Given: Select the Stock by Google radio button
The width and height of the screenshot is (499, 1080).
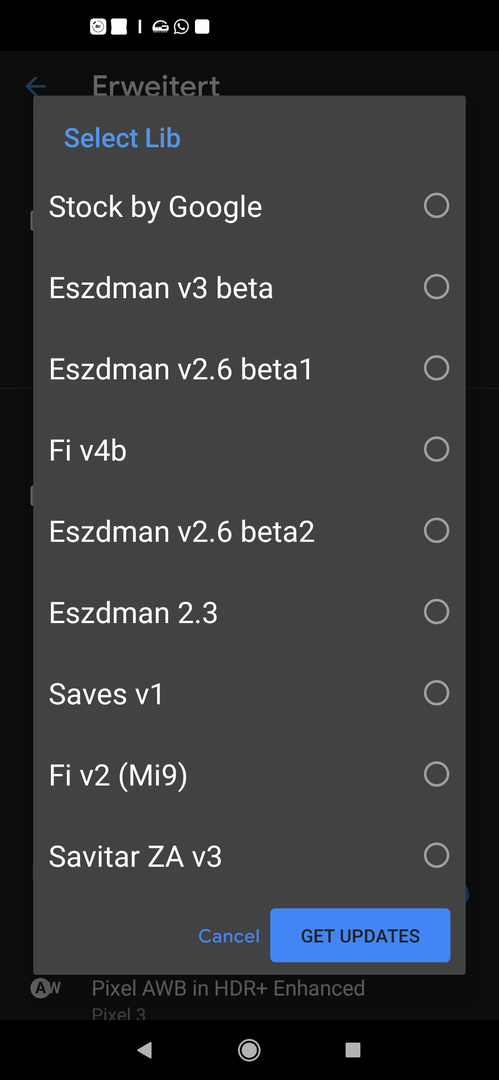Looking at the screenshot, I should 436,206.
